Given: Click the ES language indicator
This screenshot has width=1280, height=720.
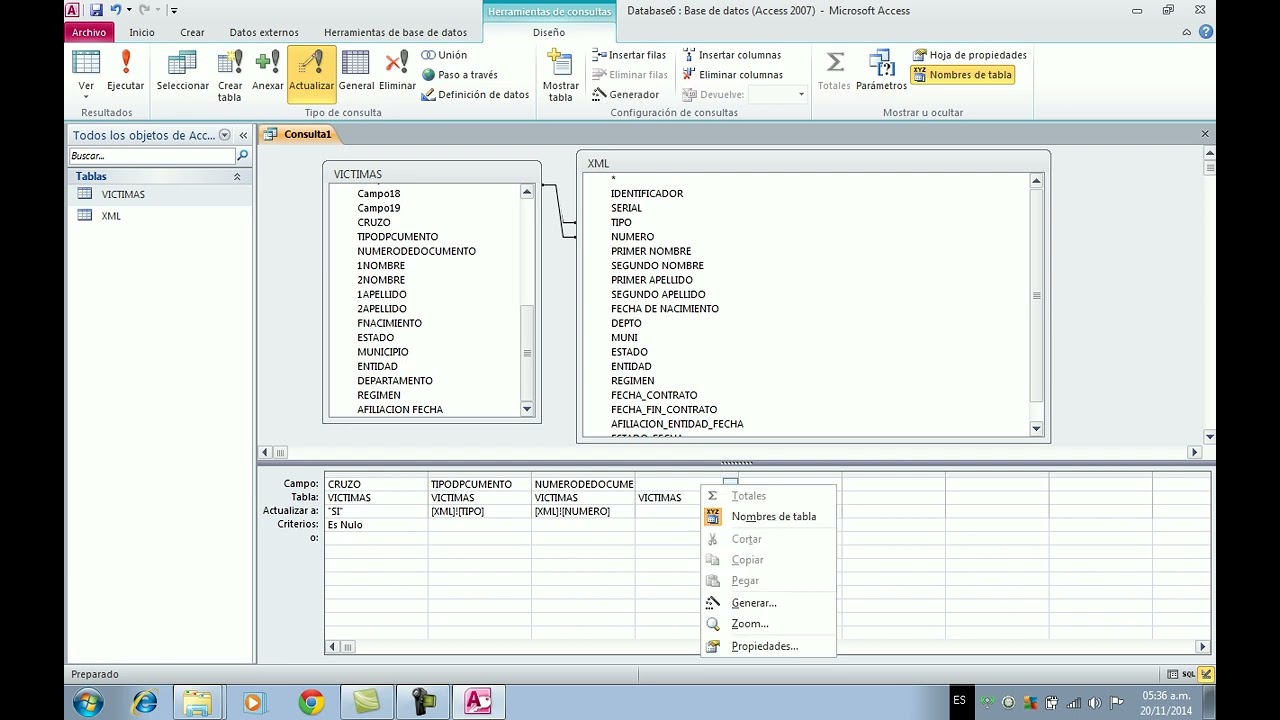Looking at the screenshot, I should coord(959,700).
